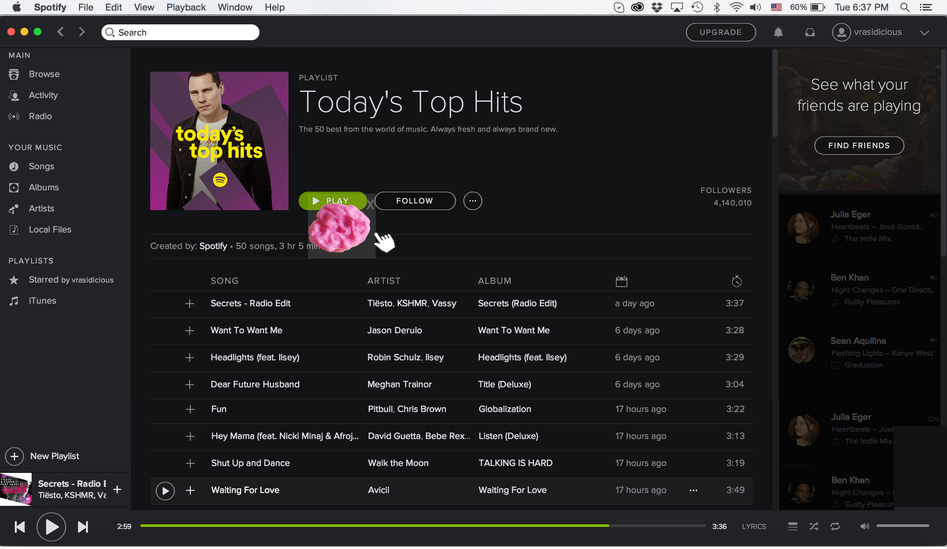Add Dear Future Husband with plus
This screenshot has width=947, height=549.
[190, 385]
